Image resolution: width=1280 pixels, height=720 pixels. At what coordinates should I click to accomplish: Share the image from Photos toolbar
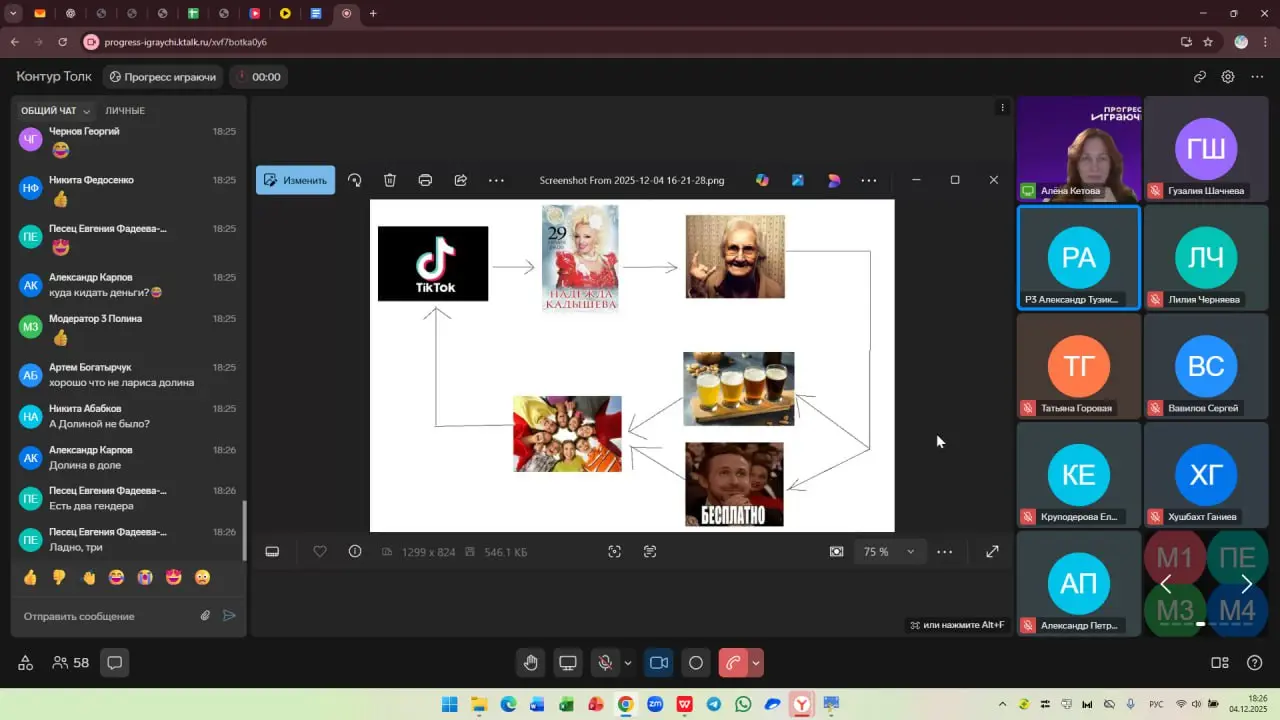point(461,180)
